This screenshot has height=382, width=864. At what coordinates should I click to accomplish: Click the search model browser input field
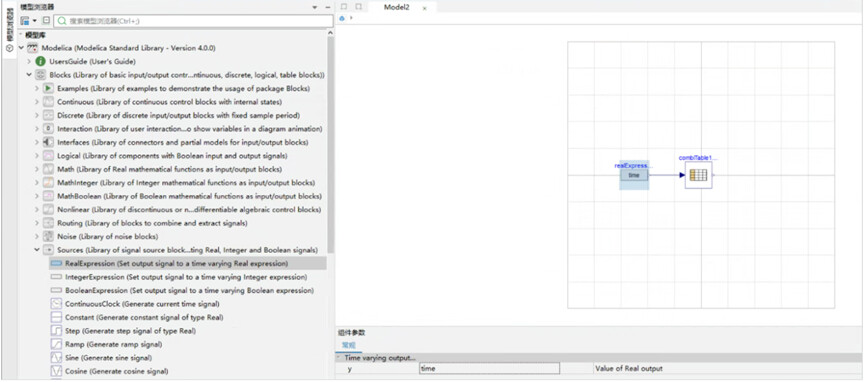coord(193,21)
